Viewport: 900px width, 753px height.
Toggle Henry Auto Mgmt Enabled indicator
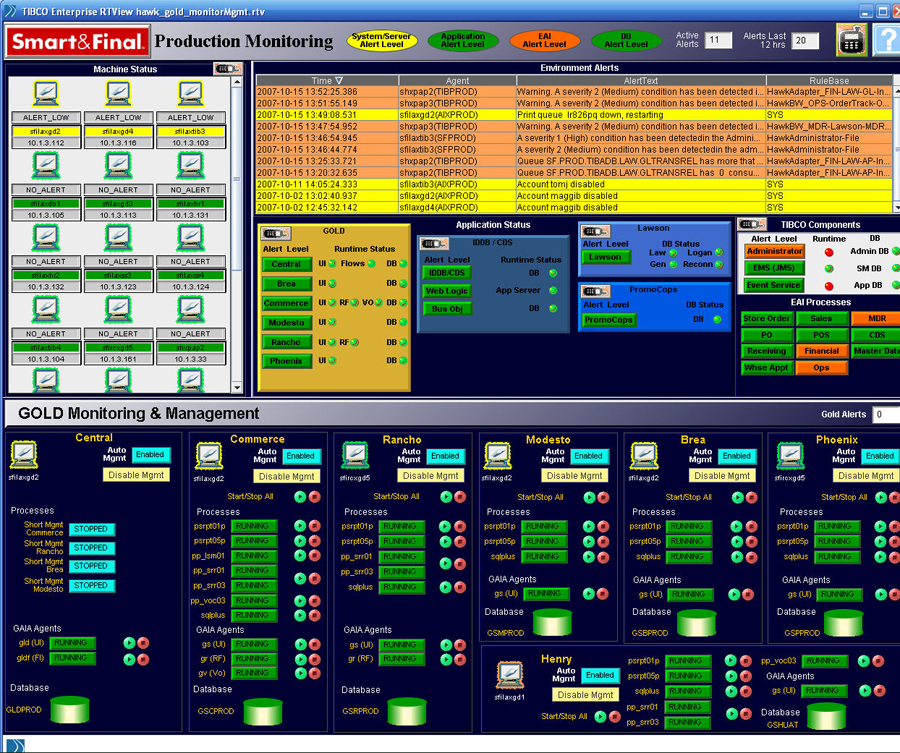click(x=599, y=675)
